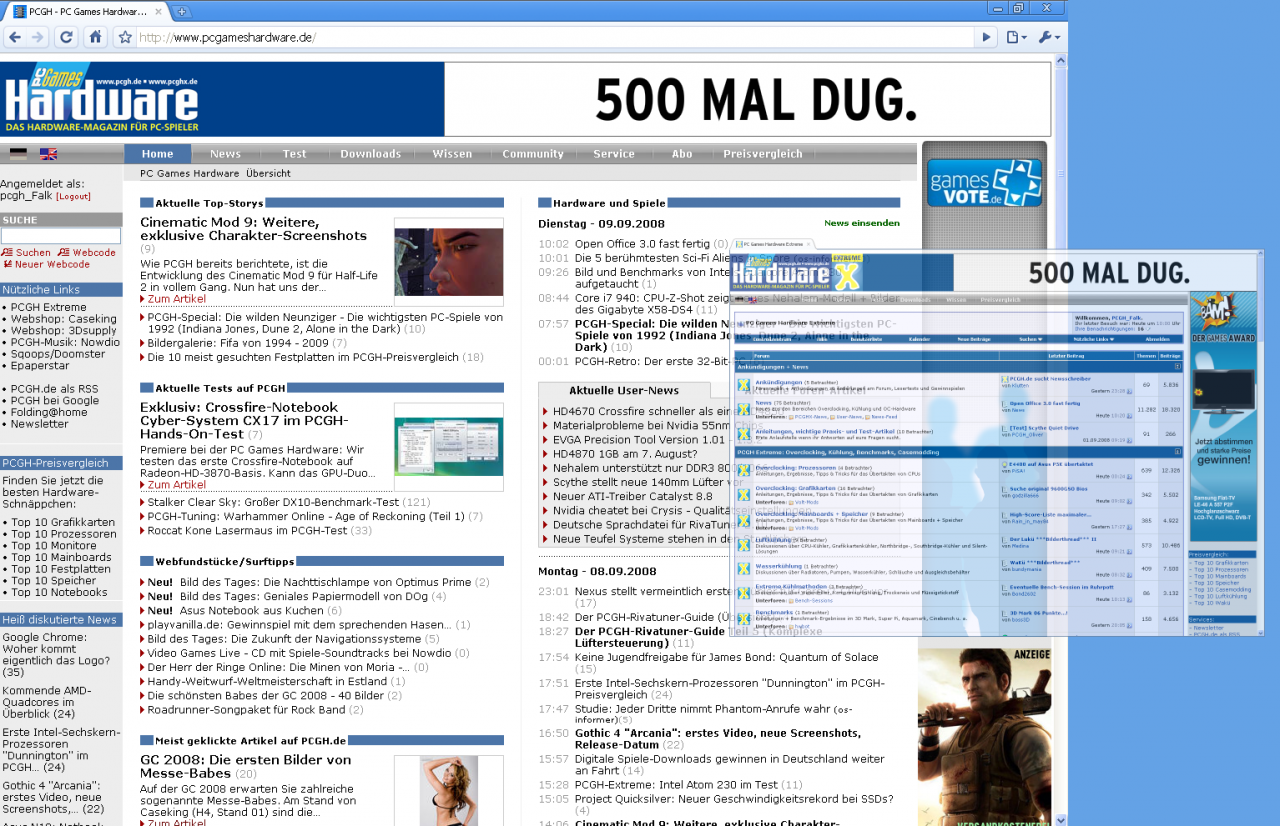Reload the page with the refresh icon
1280x826 pixels.
(x=66, y=37)
